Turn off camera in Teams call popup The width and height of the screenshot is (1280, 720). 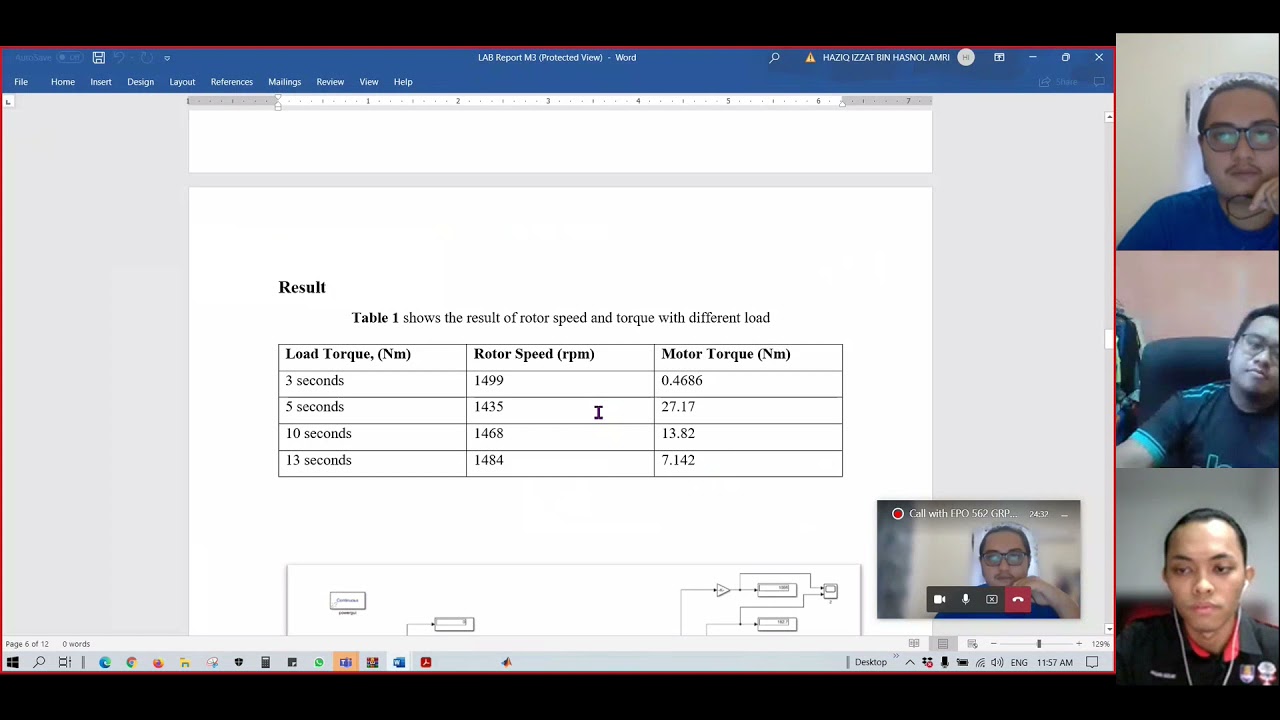[x=939, y=599]
